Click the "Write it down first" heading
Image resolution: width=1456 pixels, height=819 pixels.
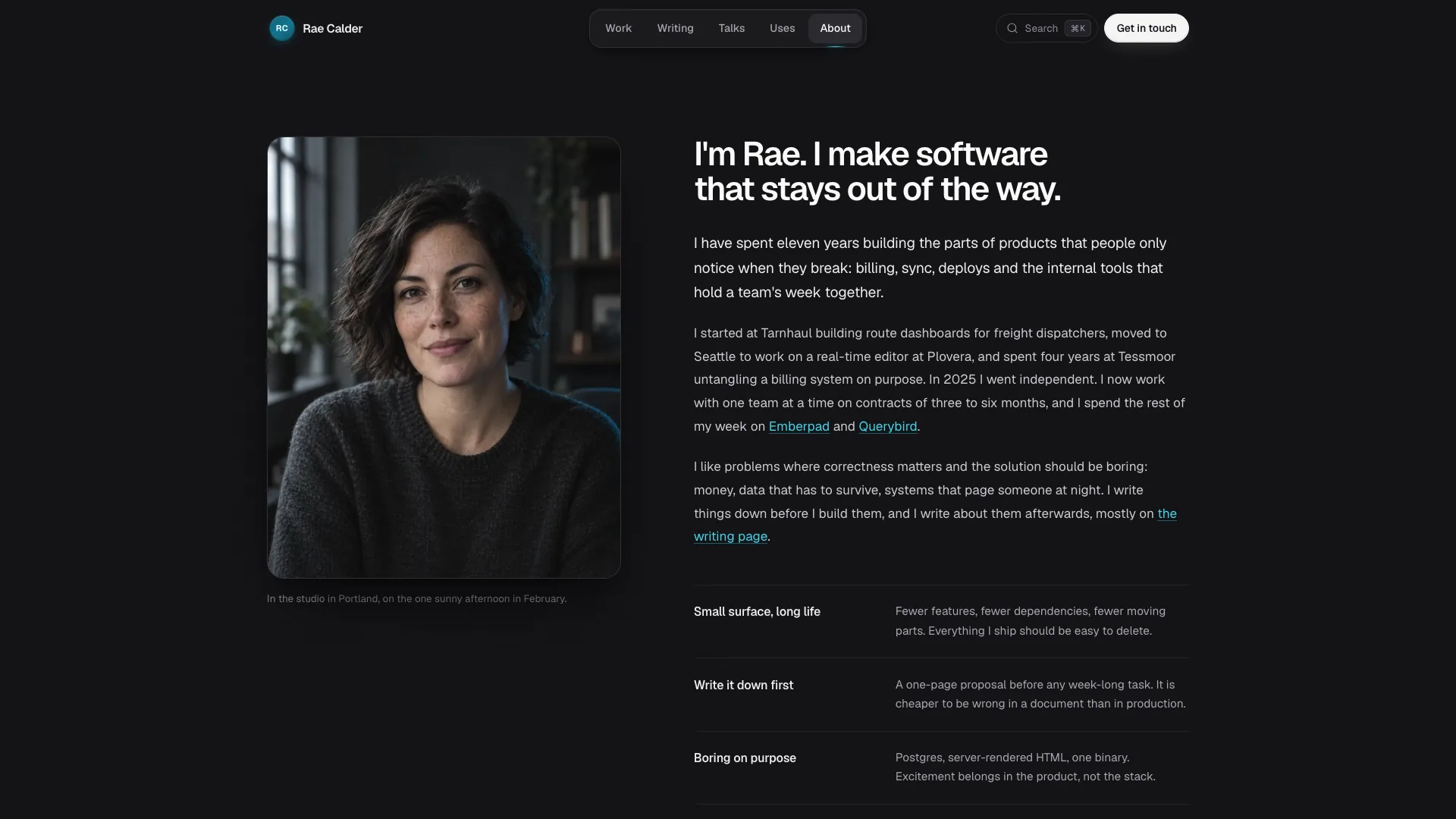pos(743,685)
